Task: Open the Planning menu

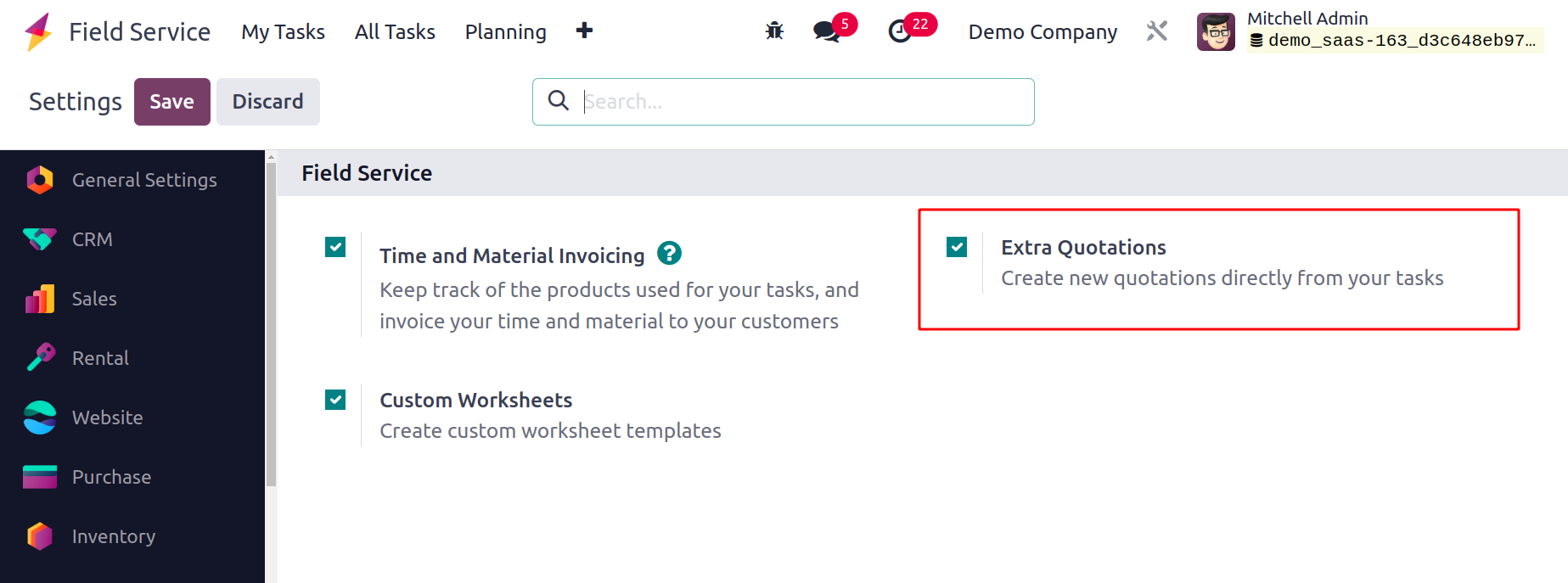Action: click(x=505, y=32)
